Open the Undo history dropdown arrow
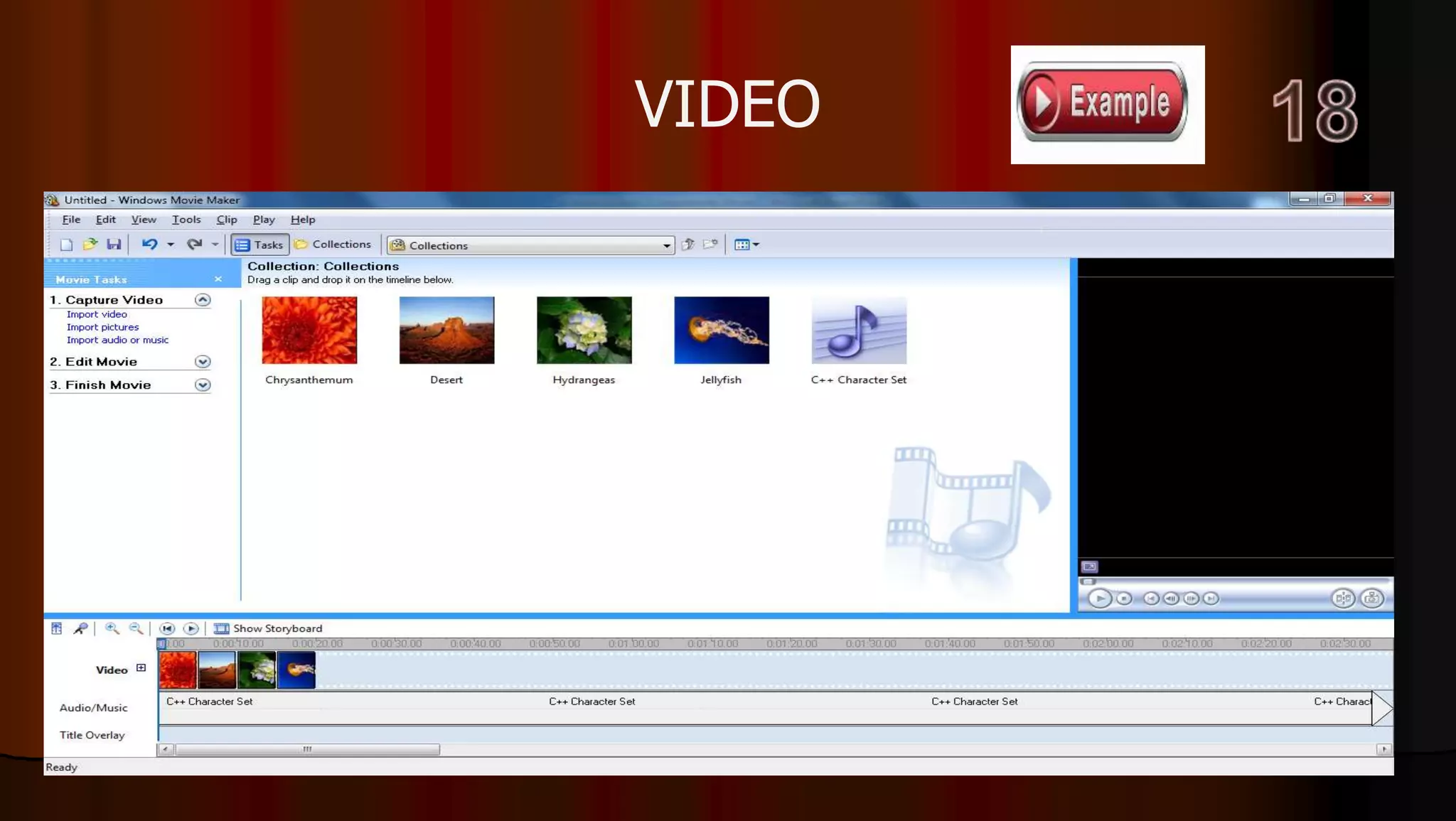 tap(171, 245)
